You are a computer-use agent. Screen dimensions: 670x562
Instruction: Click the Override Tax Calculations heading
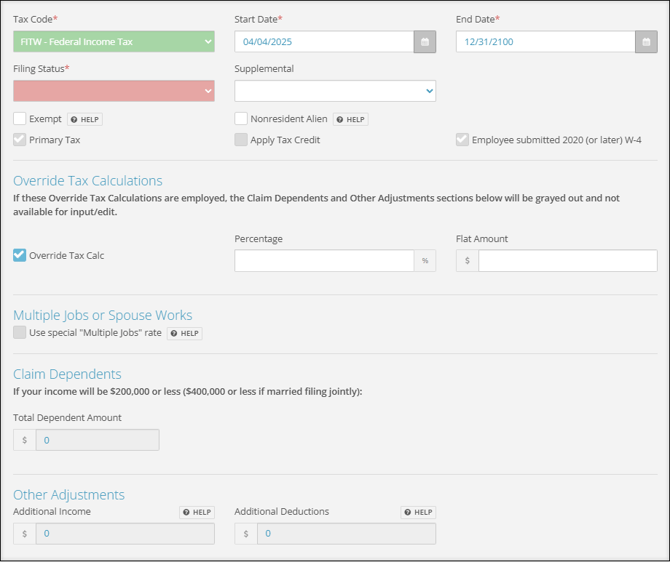click(88, 181)
